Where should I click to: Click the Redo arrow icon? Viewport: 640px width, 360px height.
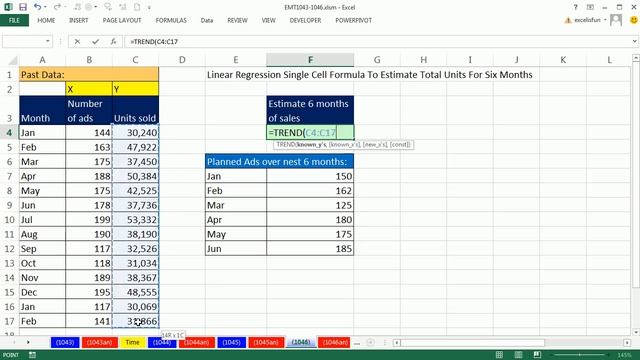click(57, 7)
